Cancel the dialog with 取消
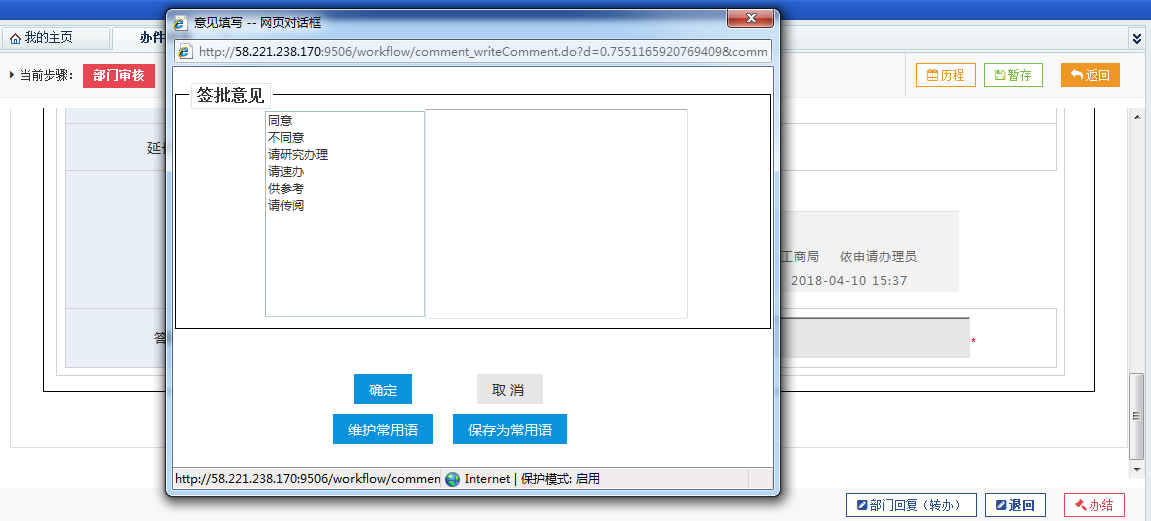This screenshot has height=521, width=1151. pyautogui.click(x=509, y=390)
